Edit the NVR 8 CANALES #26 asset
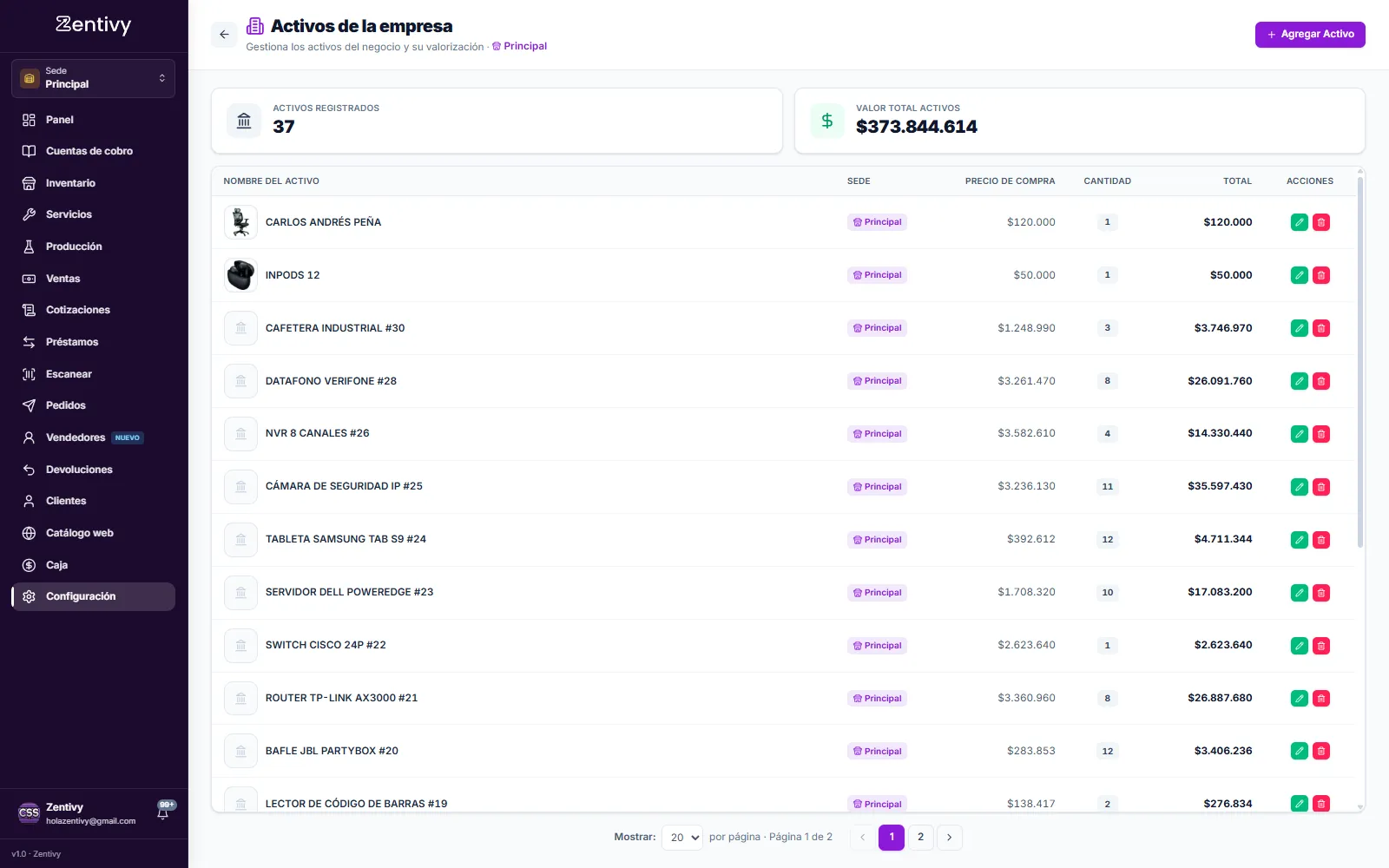 pyautogui.click(x=1299, y=434)
